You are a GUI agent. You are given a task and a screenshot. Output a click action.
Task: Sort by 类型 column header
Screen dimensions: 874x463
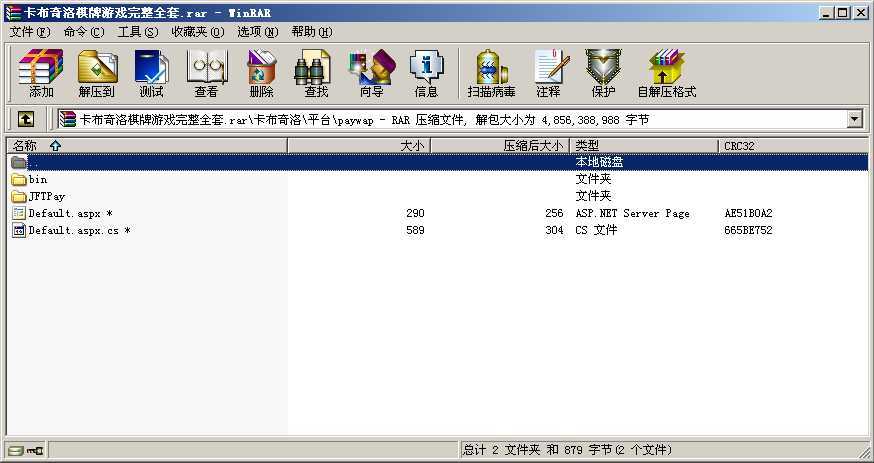644,146
